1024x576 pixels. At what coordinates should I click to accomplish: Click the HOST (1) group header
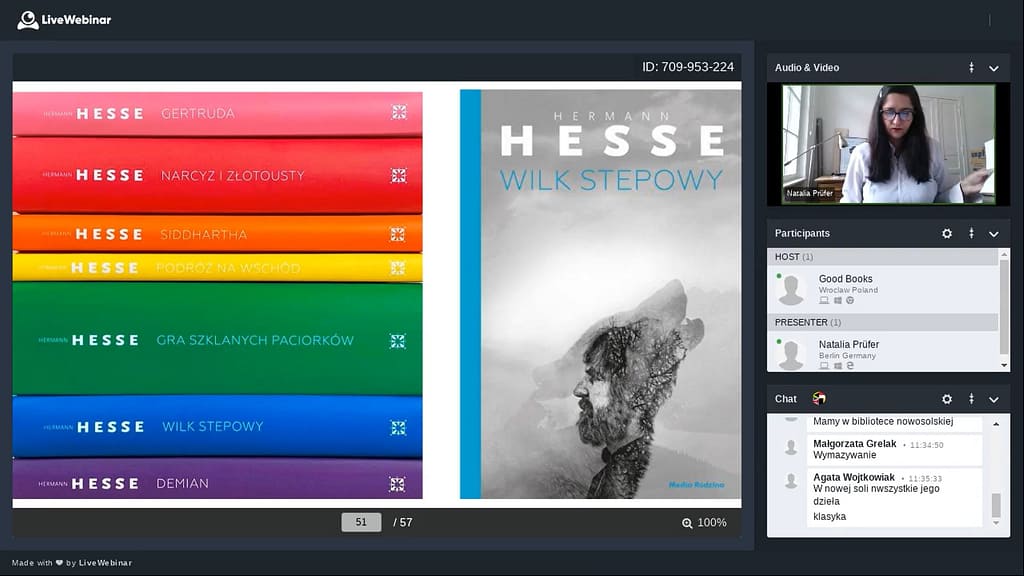tap(882, 257)
